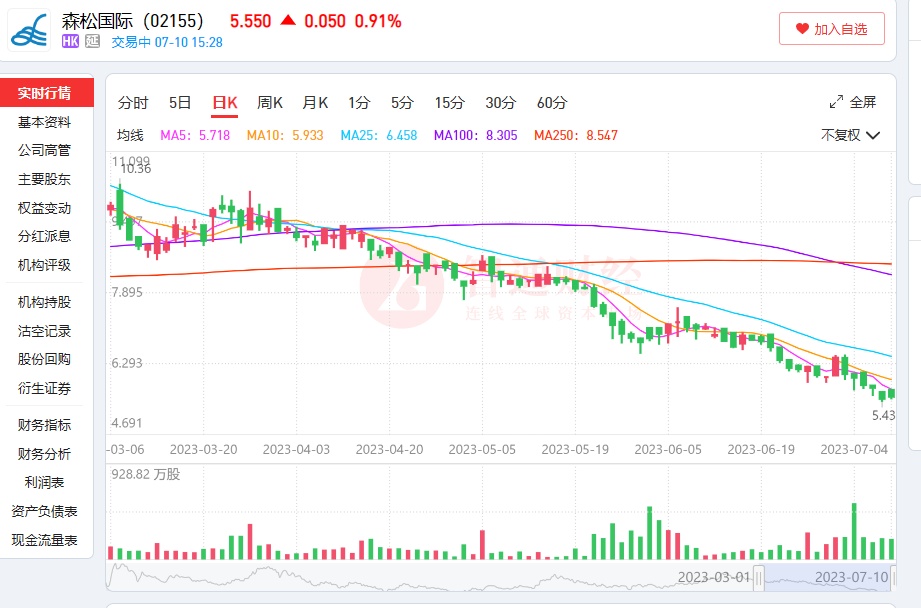This screenshot has height=608, width=921.
Task: Click the left handle of the date range slider
Action: coord(759,577)
